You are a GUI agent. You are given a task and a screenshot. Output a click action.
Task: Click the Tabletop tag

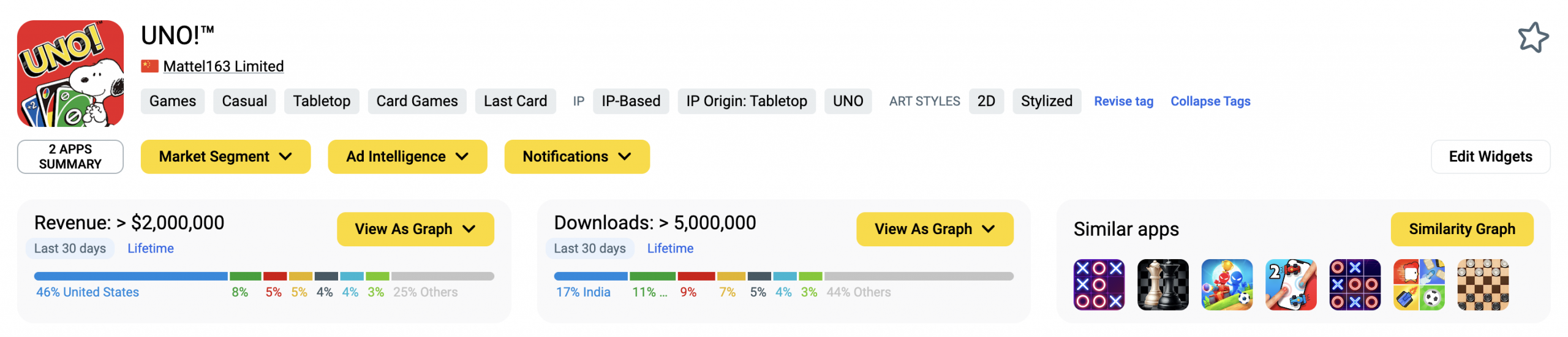tap(322, 101)
